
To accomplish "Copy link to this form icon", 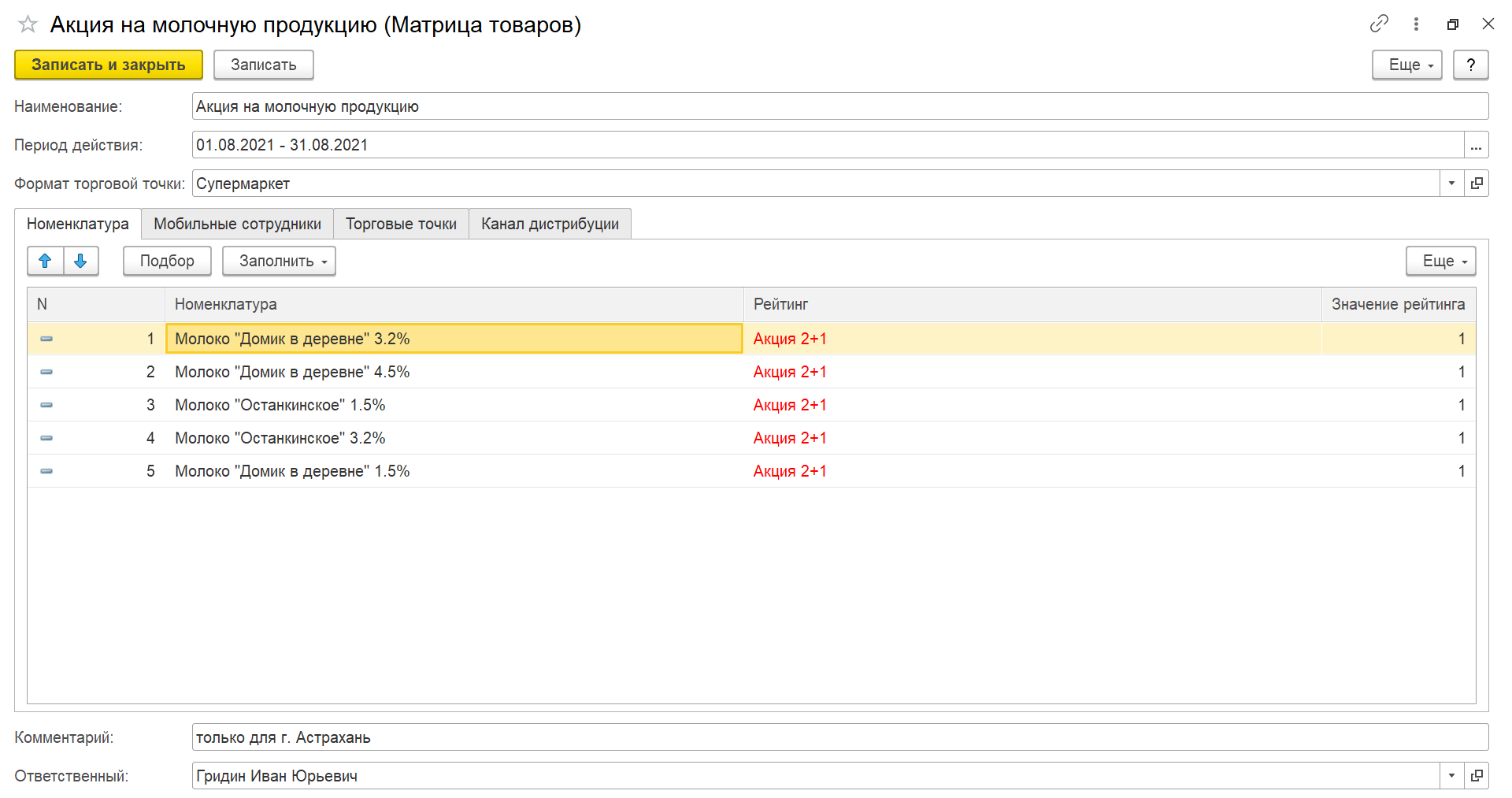I will click(1379, 24).
